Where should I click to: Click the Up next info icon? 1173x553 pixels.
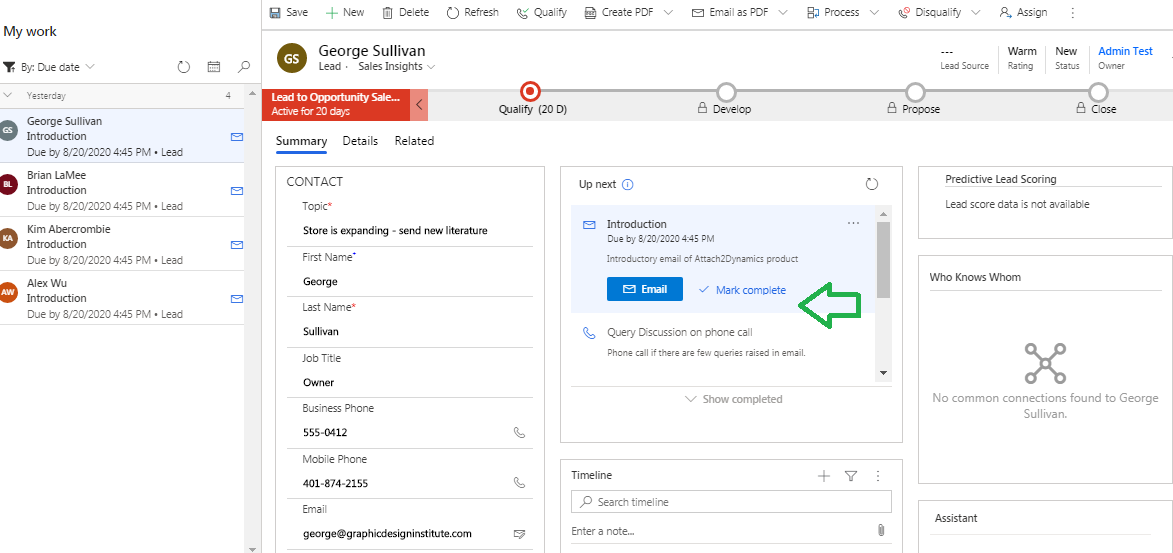coord(628,184)
